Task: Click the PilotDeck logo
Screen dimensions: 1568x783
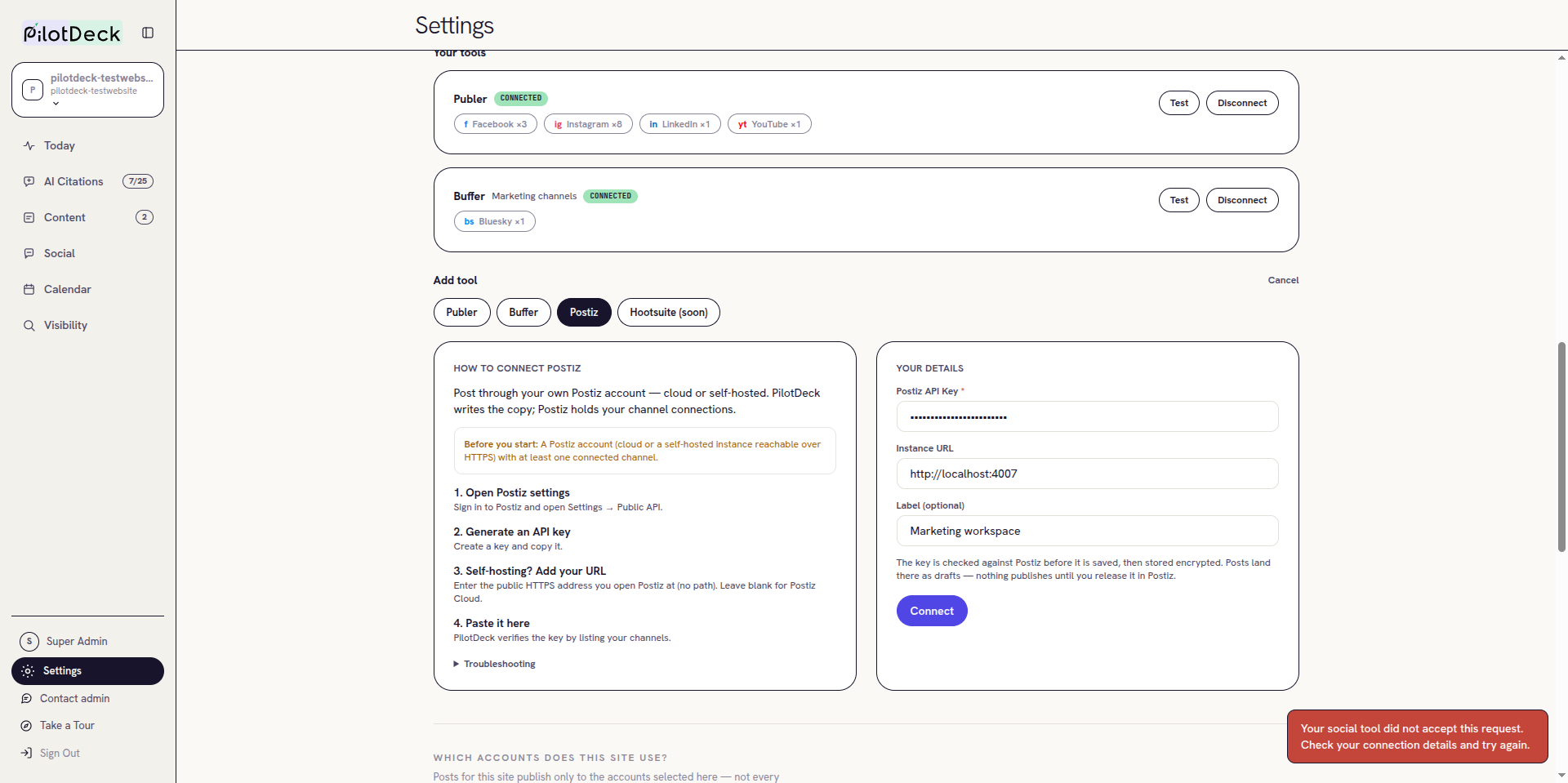Action: pyautogui.click(x=72, y=33)
